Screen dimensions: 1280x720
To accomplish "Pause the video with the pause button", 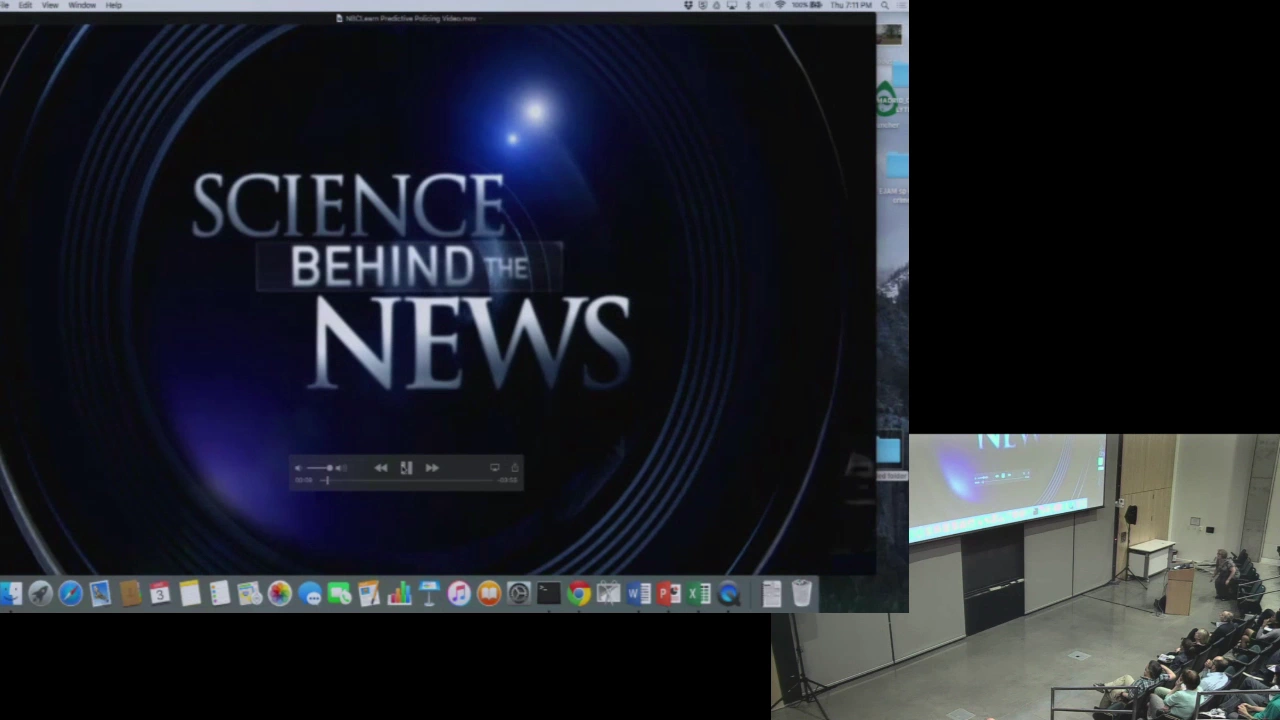I will coord(406,468).
